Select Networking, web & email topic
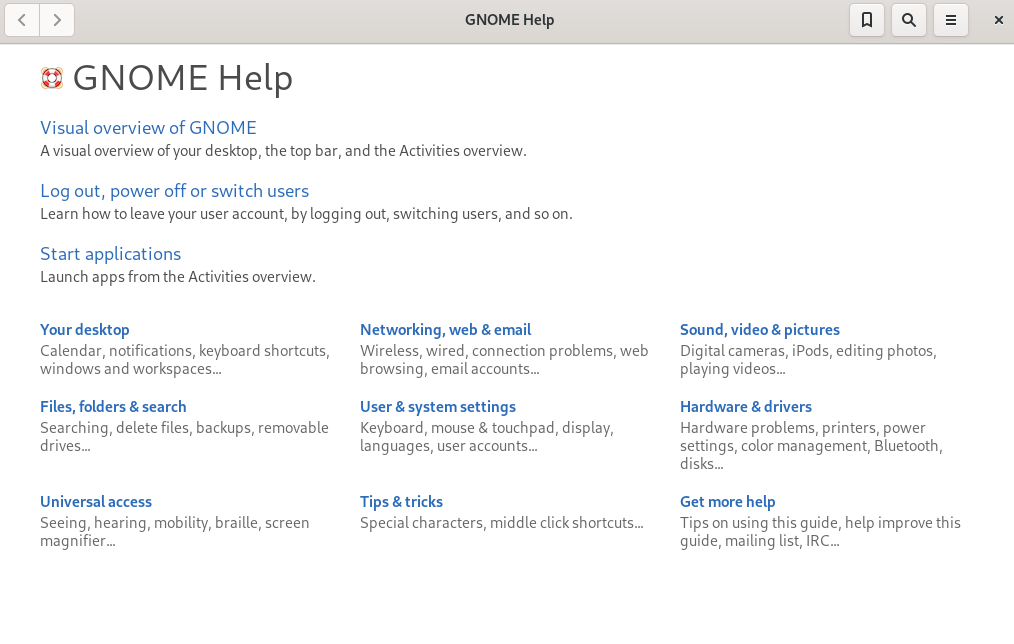1014x644 pixels. click(x=445, y=330)
